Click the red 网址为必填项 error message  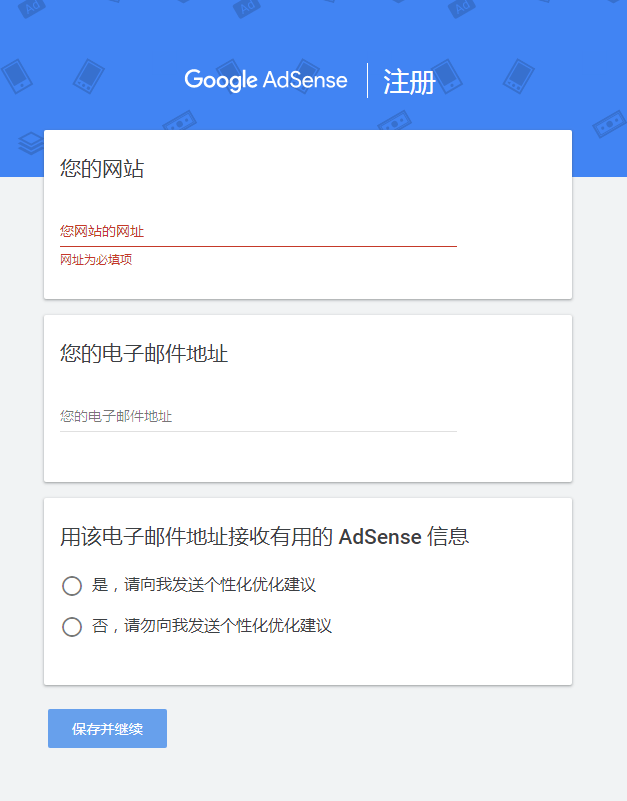coord(96,260)
